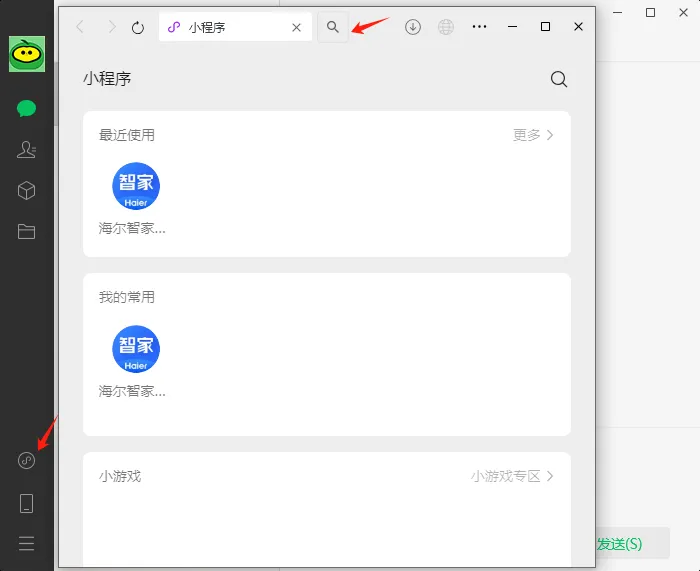Open the WeChat chats tab icon
This screenshot has height=571, width=700.
click(x=26, y=108)
